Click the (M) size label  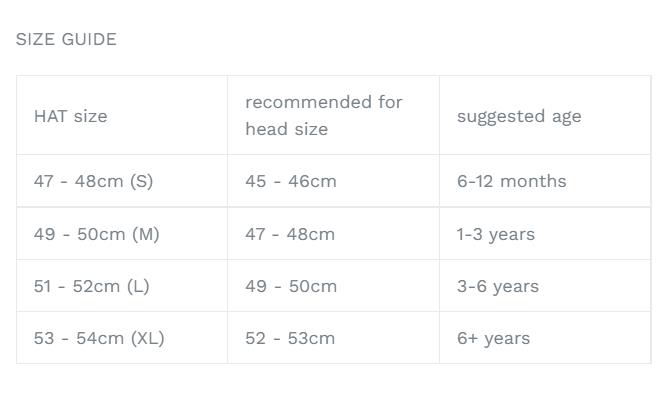(146, 234)
